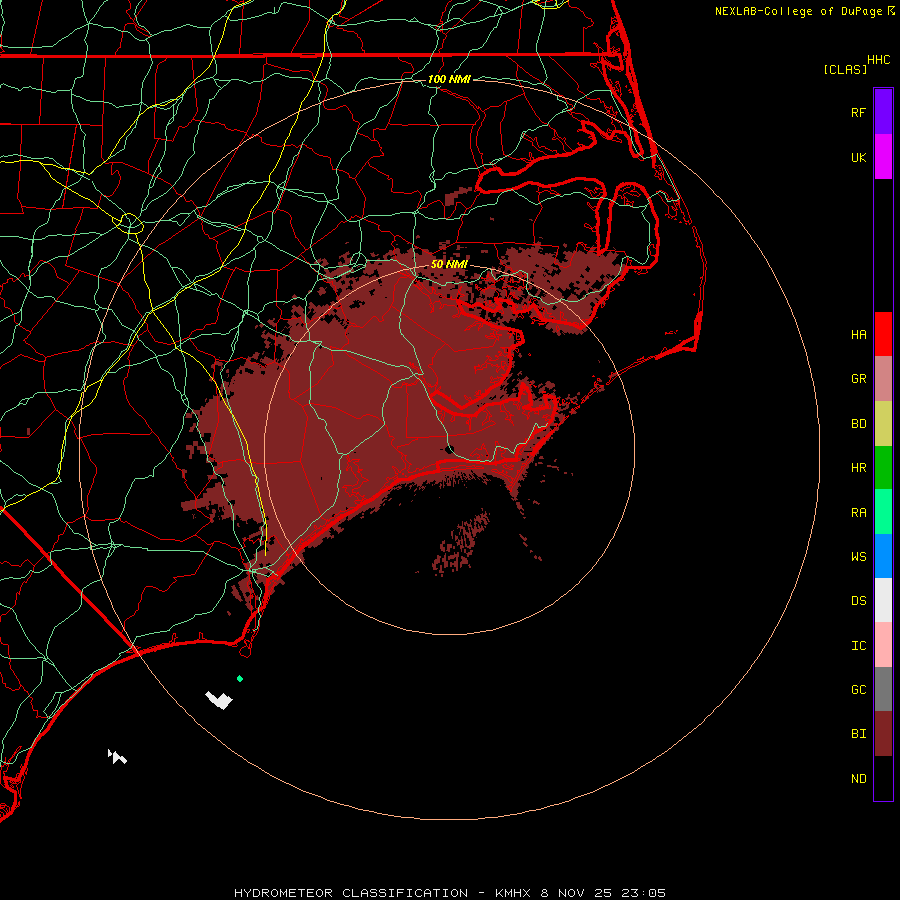
Task: Click the GC legend label
Action: click(x=858, y=690)
